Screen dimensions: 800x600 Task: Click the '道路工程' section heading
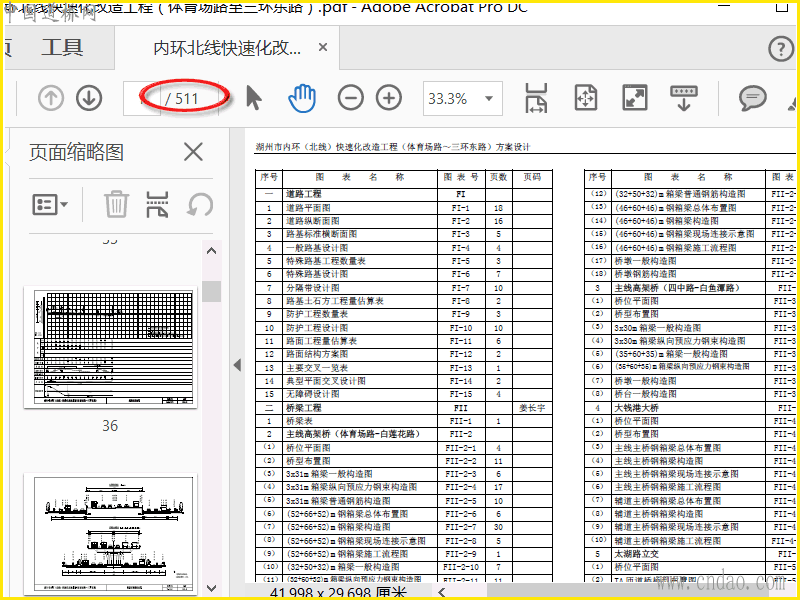[304, 194]
